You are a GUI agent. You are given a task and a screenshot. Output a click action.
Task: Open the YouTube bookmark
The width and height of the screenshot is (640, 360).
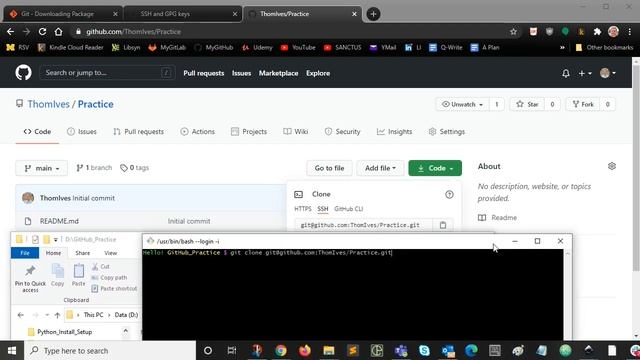pyautogui.click(x=298, y=47)
